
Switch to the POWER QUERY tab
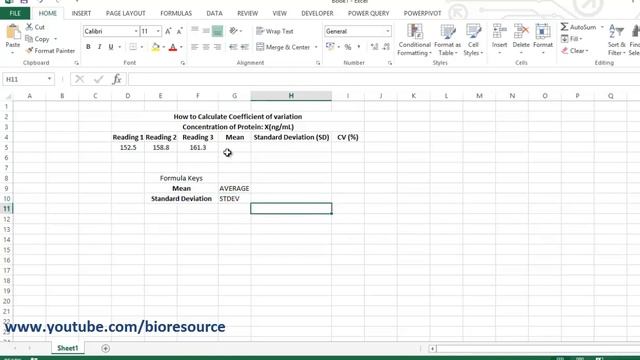pos(368,13)
